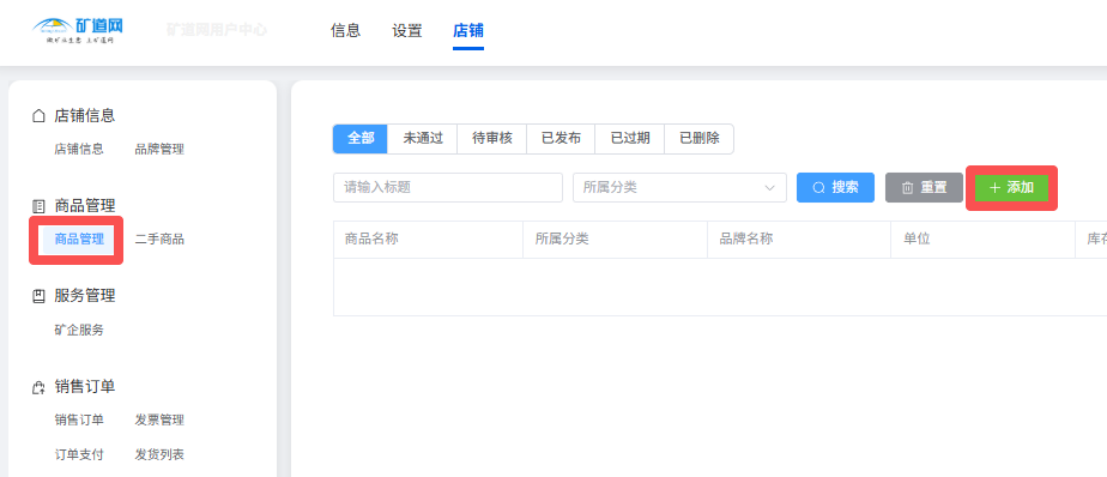Click the 店铺信息 house icon in sidebar
The width and height of the screenshot is (1107, 477).
(39, 116)
